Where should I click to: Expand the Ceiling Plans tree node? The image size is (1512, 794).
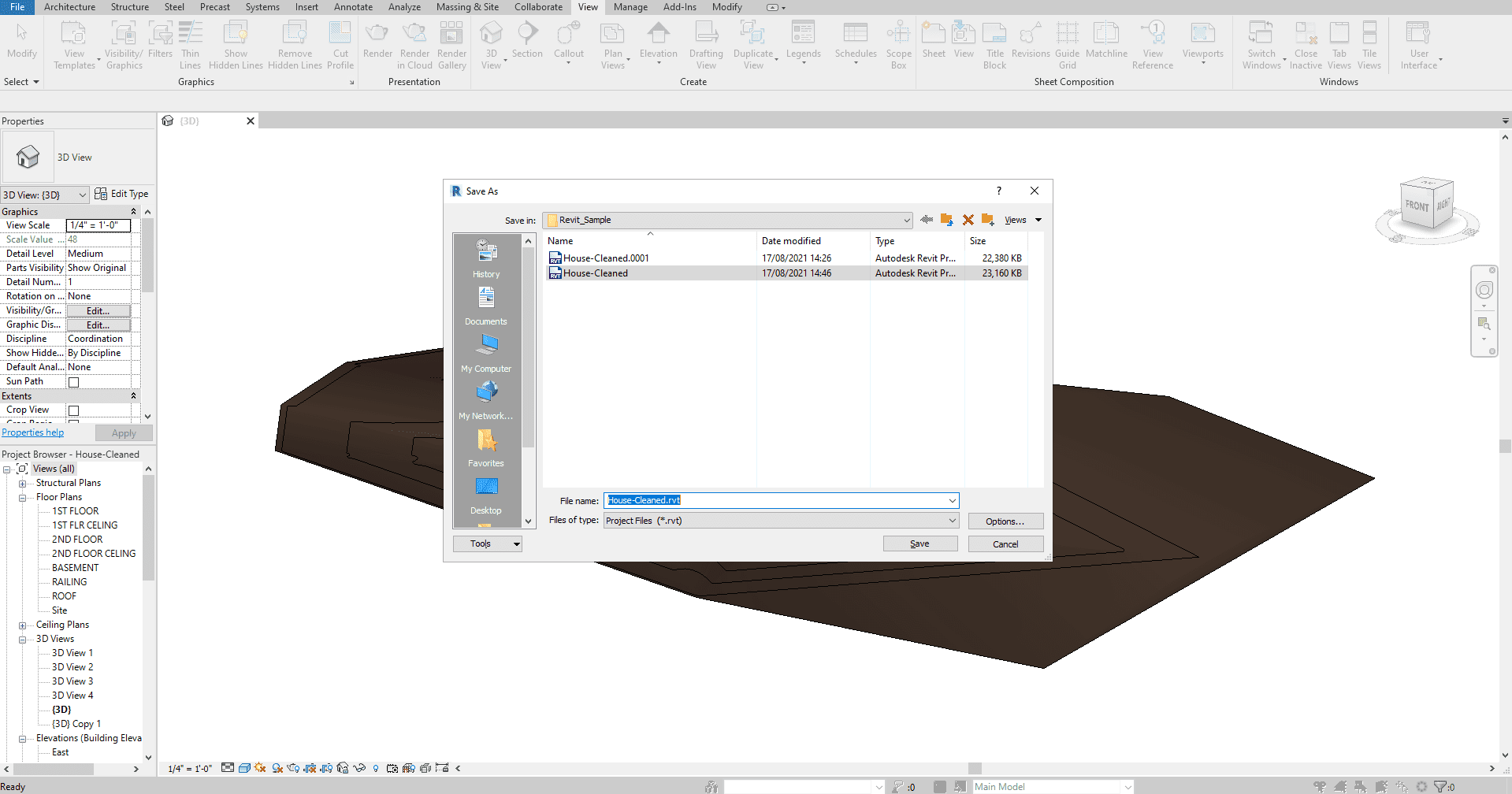[23, 625]
